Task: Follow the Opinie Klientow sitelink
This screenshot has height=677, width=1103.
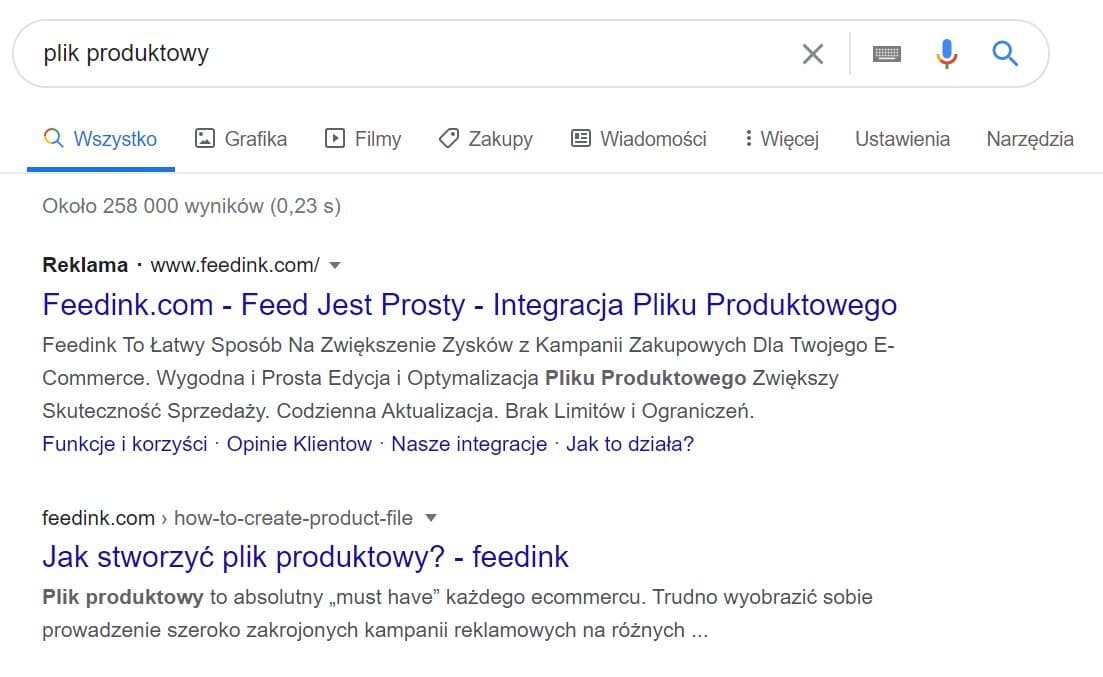Action: point(299,444)
